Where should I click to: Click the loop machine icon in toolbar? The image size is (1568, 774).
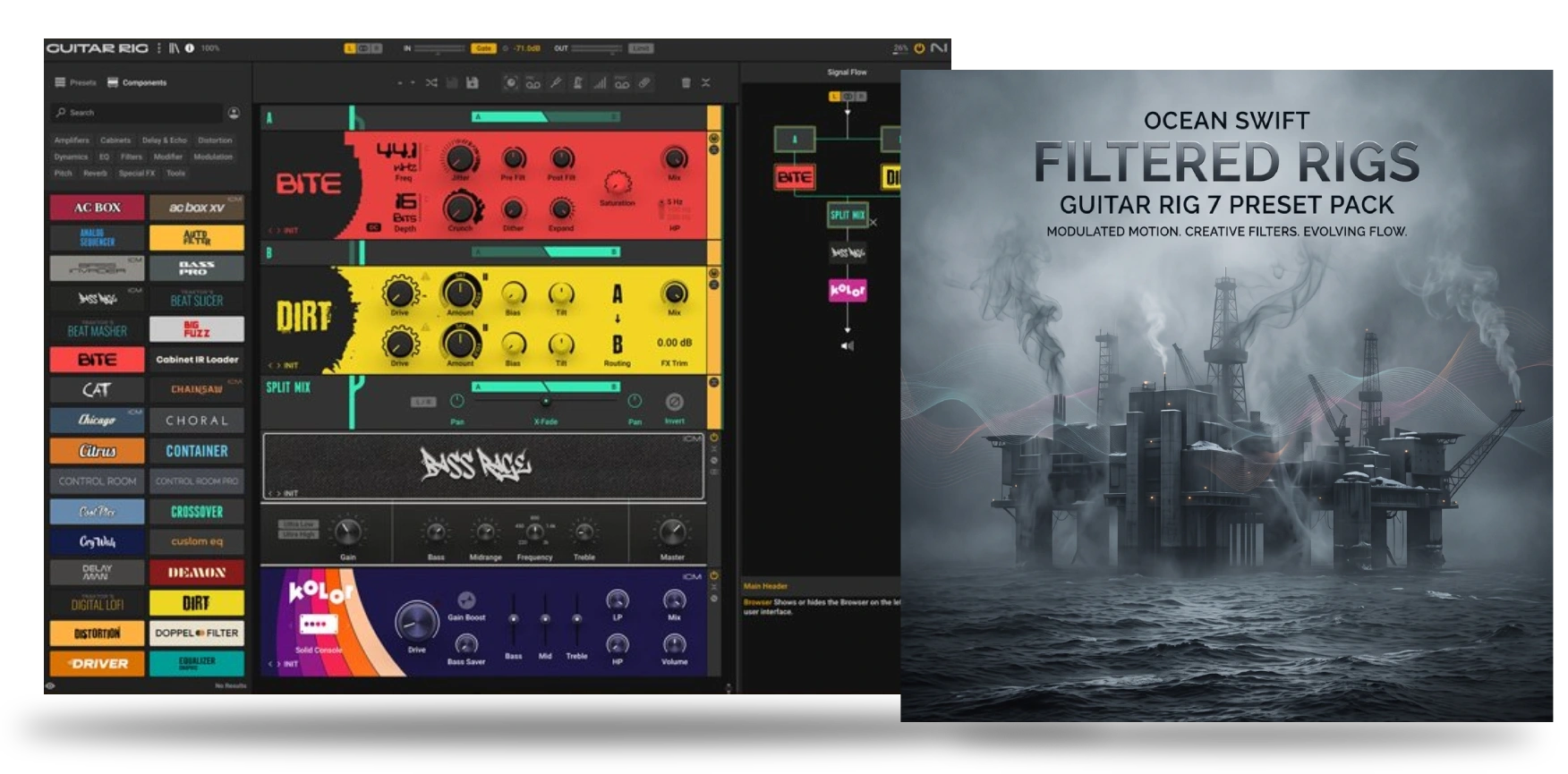click(510, 83)
